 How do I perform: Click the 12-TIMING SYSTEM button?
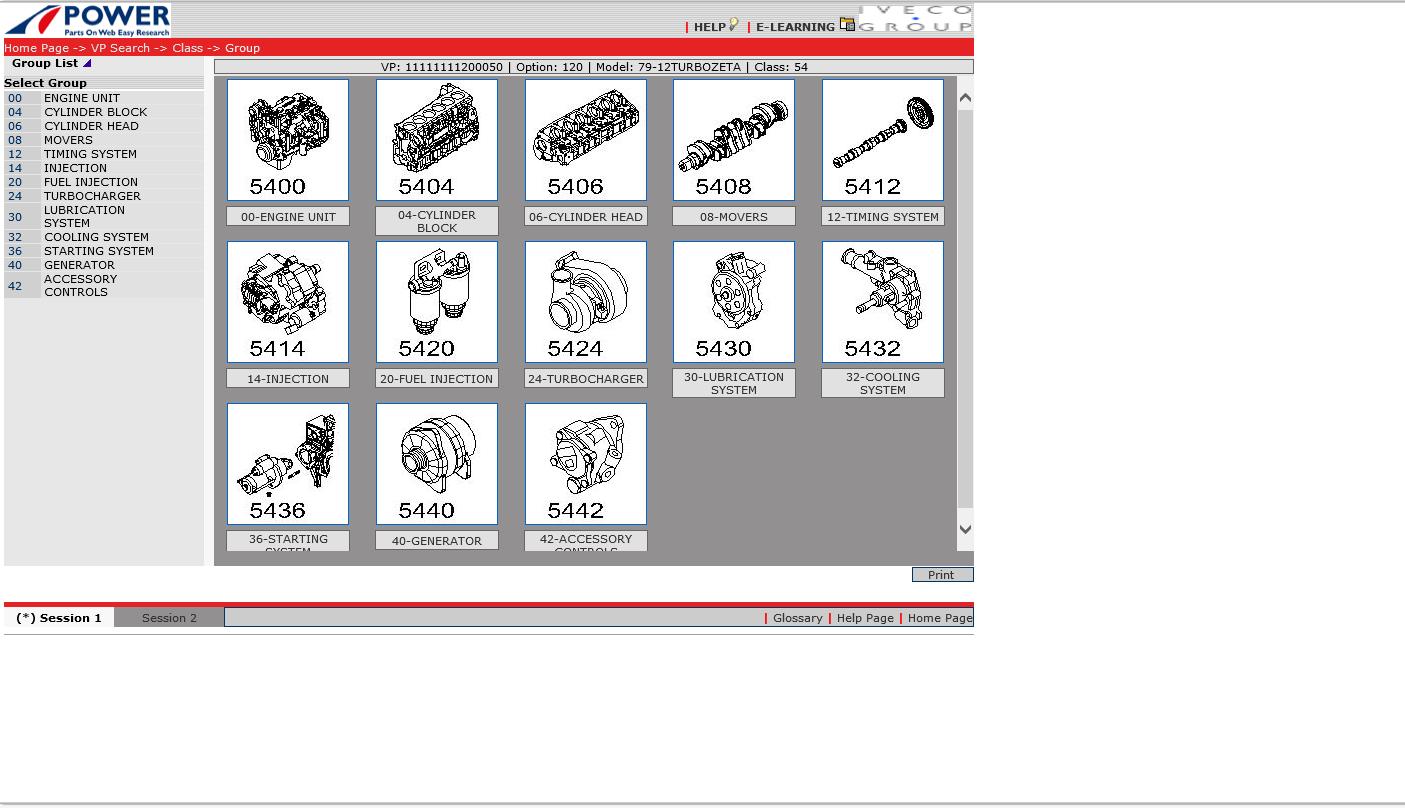coord(883,216)
